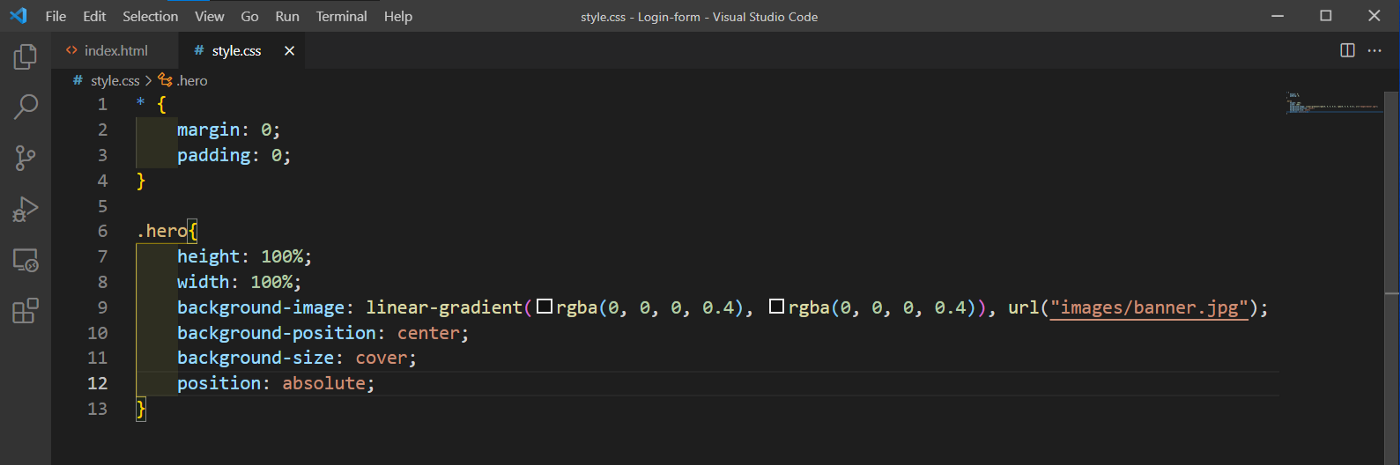
Task: Open the File menu
Action: [x=56, y=16]
